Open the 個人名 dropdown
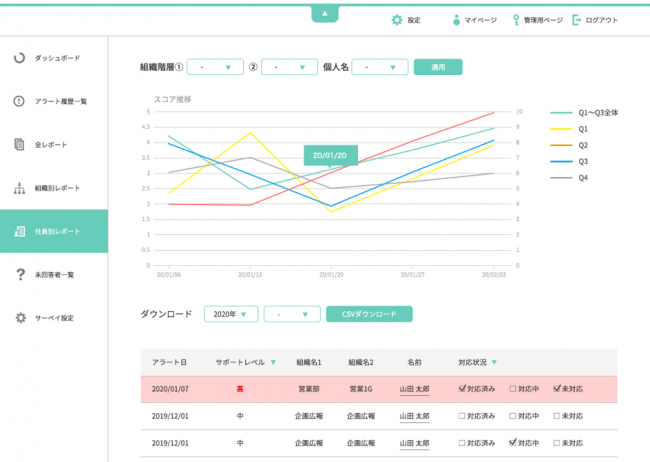Screen dimensions: 650x462 [380, 67]
